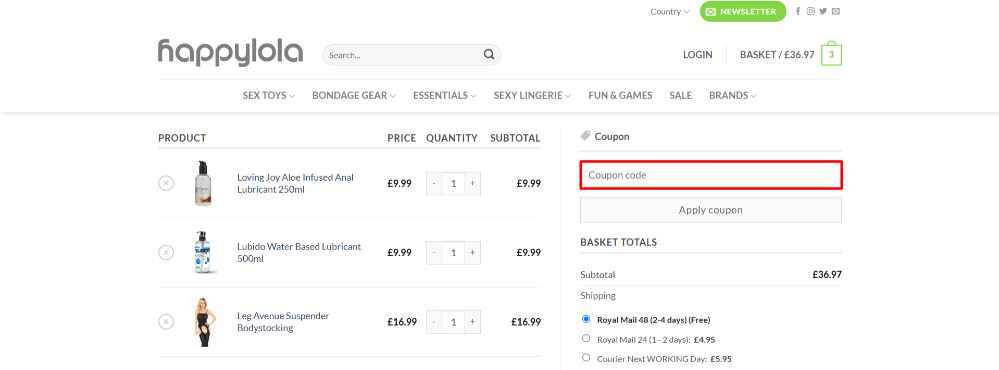Select Royal Mail 24 shipping option
The width and height of the screenshot is (999, 370).
pyautogui.click(x=586, y=338)
